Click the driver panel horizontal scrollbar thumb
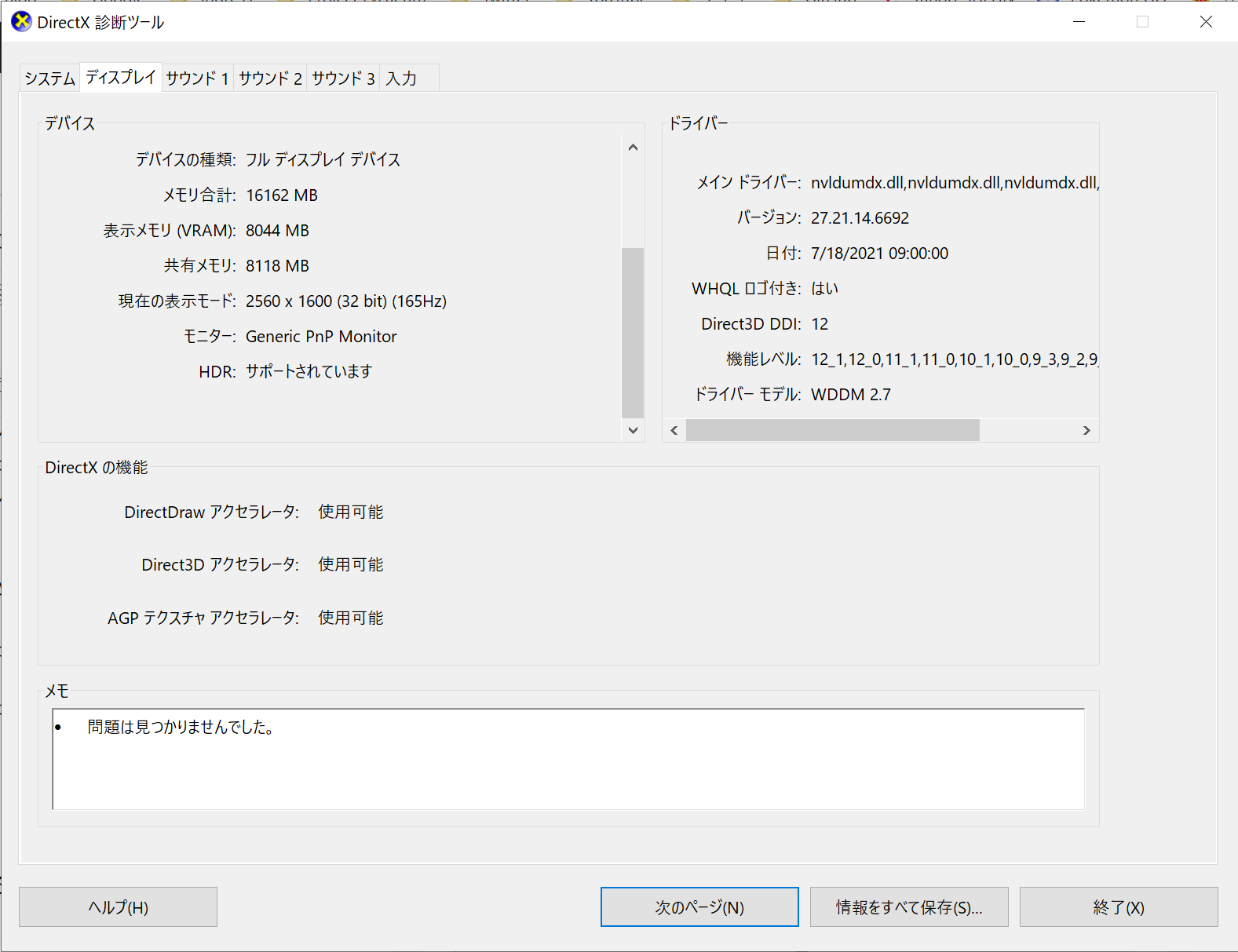This screenshot has height=952, width=1238. (x=833, y=430)
